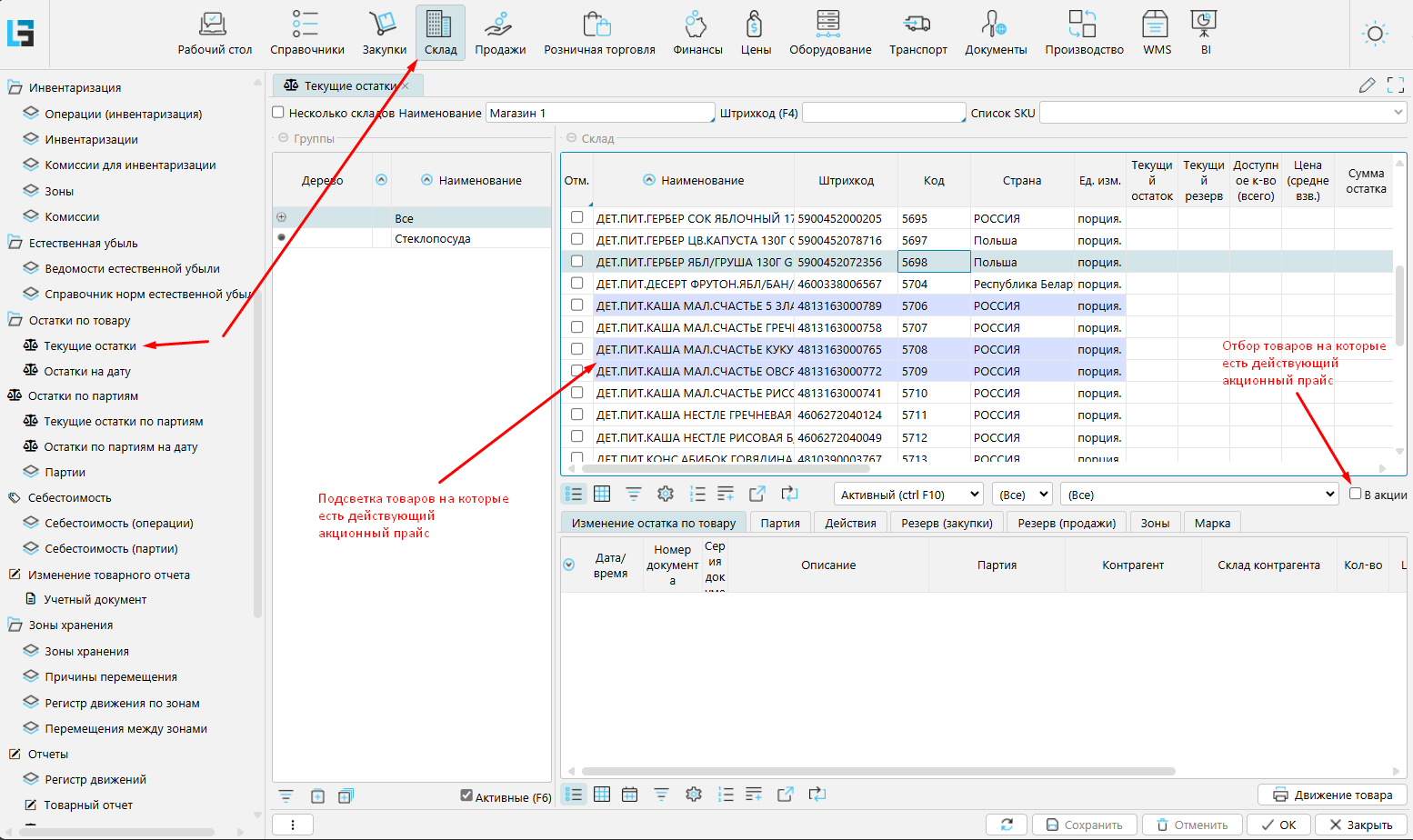Toggle the light theme sun icon

pos(1375,35)
